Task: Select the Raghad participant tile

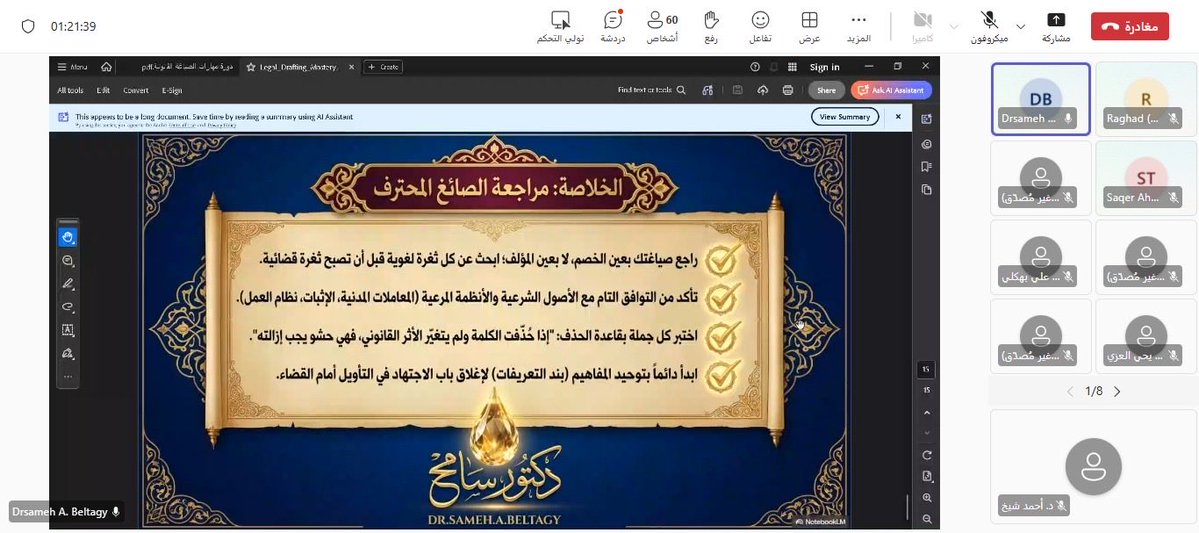Action: (x=1145, y=99)
